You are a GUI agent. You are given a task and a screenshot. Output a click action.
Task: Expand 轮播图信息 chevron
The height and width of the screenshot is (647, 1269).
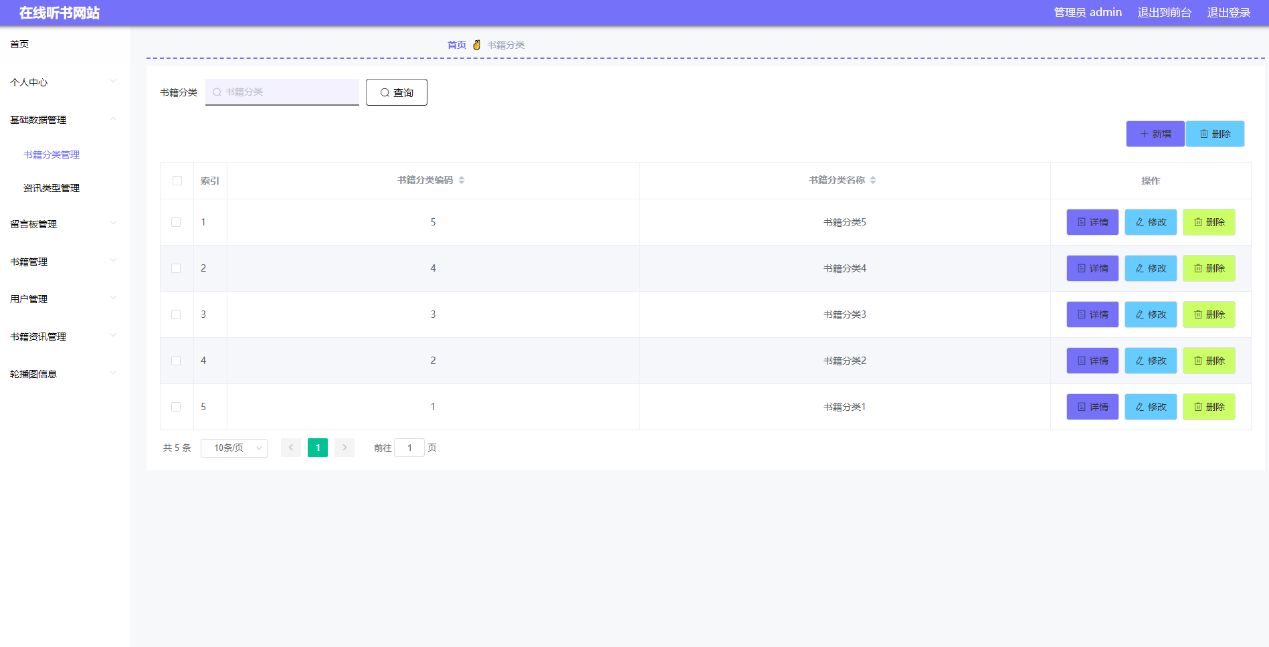113,373
